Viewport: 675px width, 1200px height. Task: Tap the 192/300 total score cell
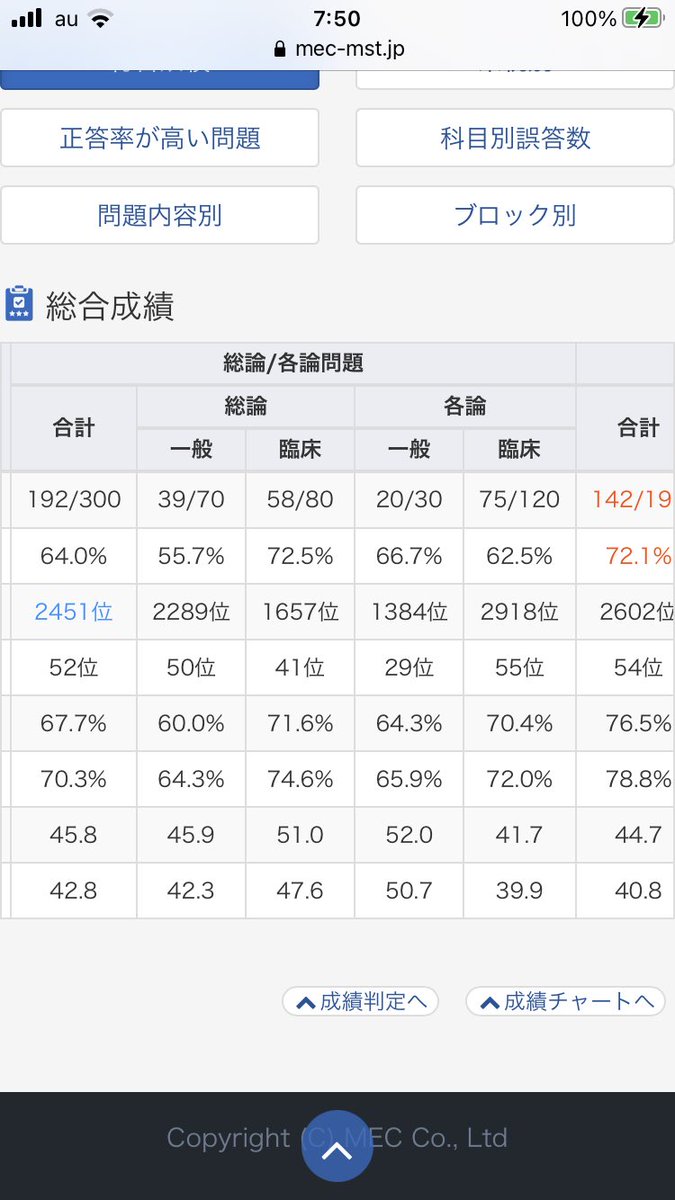tap(73, 500)
